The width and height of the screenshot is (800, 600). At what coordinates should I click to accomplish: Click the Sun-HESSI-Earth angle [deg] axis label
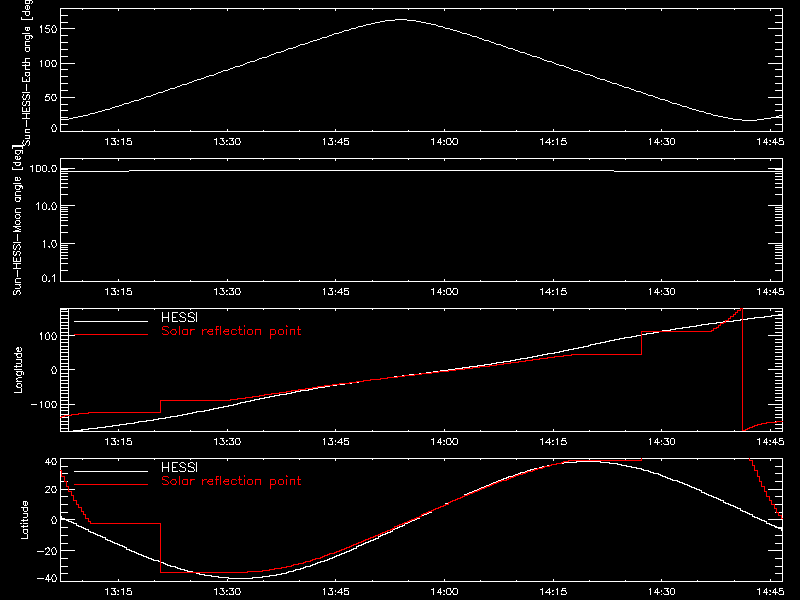(26, 72)
